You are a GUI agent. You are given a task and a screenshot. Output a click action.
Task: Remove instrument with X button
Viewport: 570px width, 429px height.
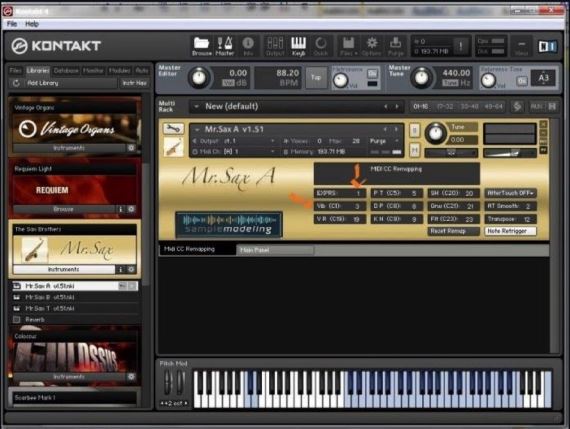[543, 124]
